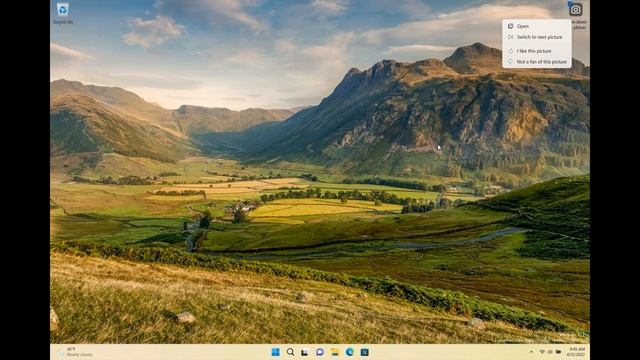Select Not a fan of this picture
This screenshot has height=360, width=640.
click(x=537, y=62)
